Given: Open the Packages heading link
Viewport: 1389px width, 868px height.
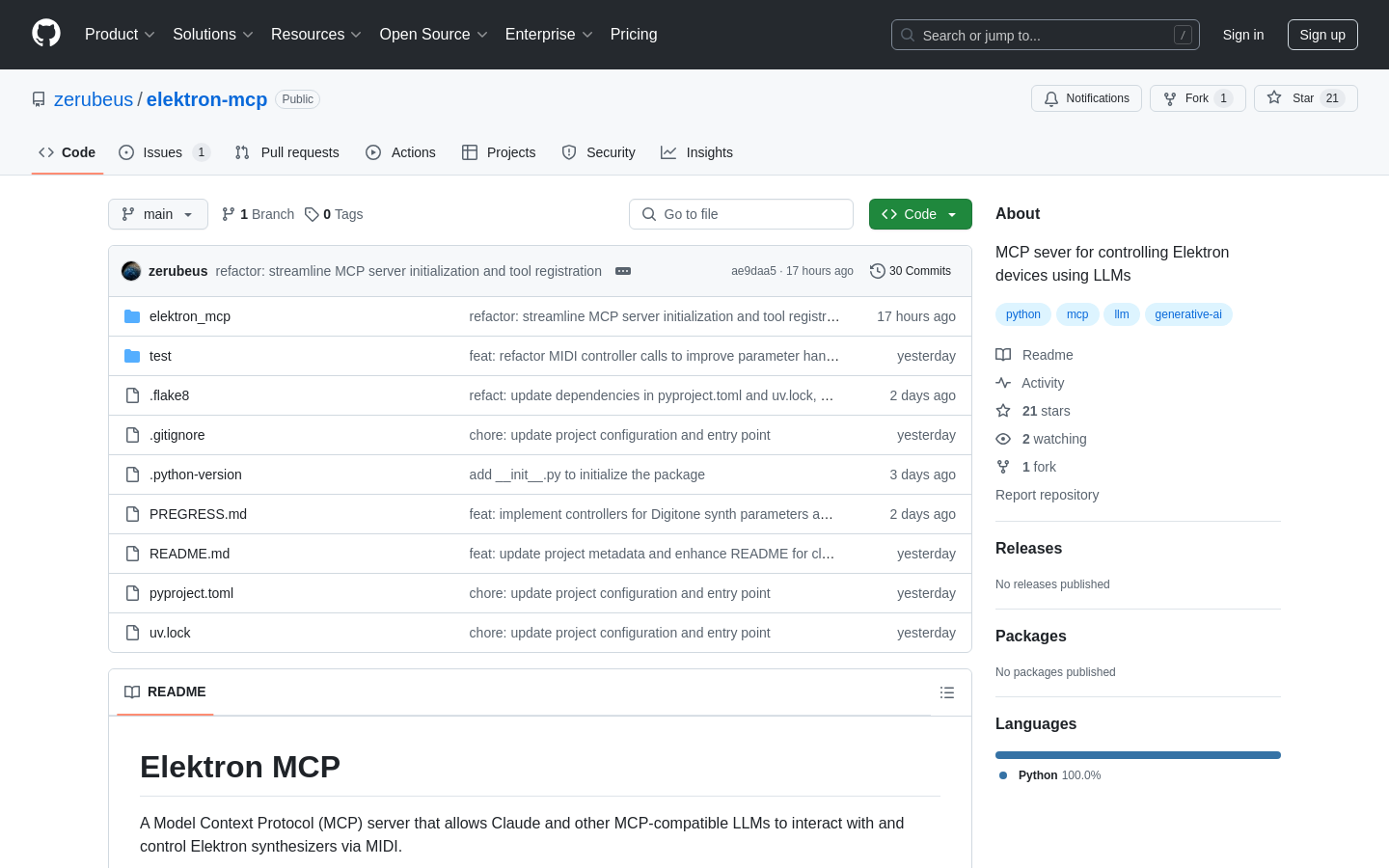Looking at the screenshot, I should click(x=1031, y=636).
